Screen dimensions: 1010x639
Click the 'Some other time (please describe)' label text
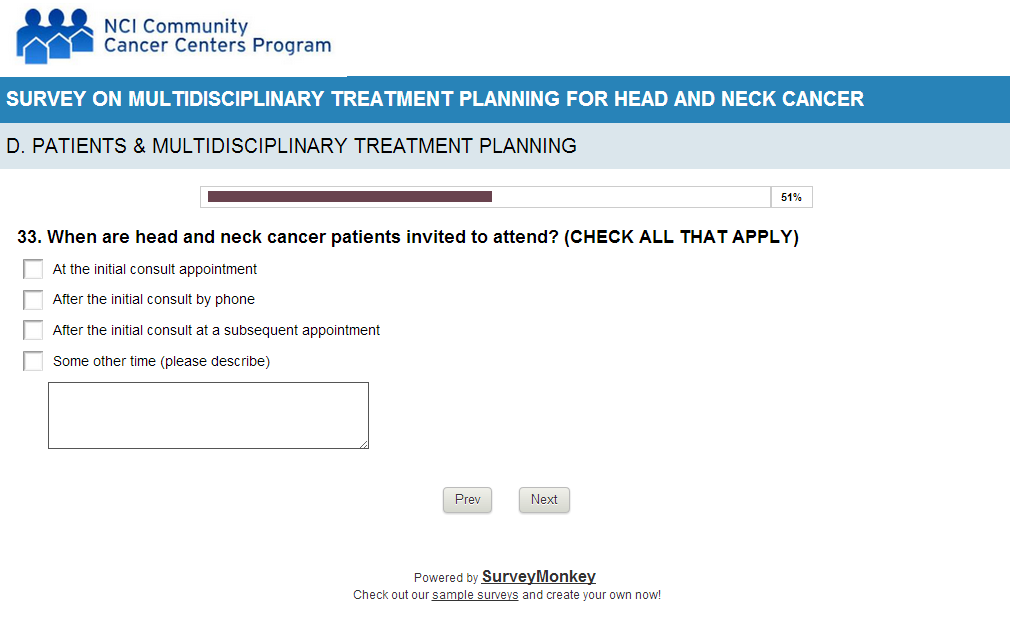point(161,361)
